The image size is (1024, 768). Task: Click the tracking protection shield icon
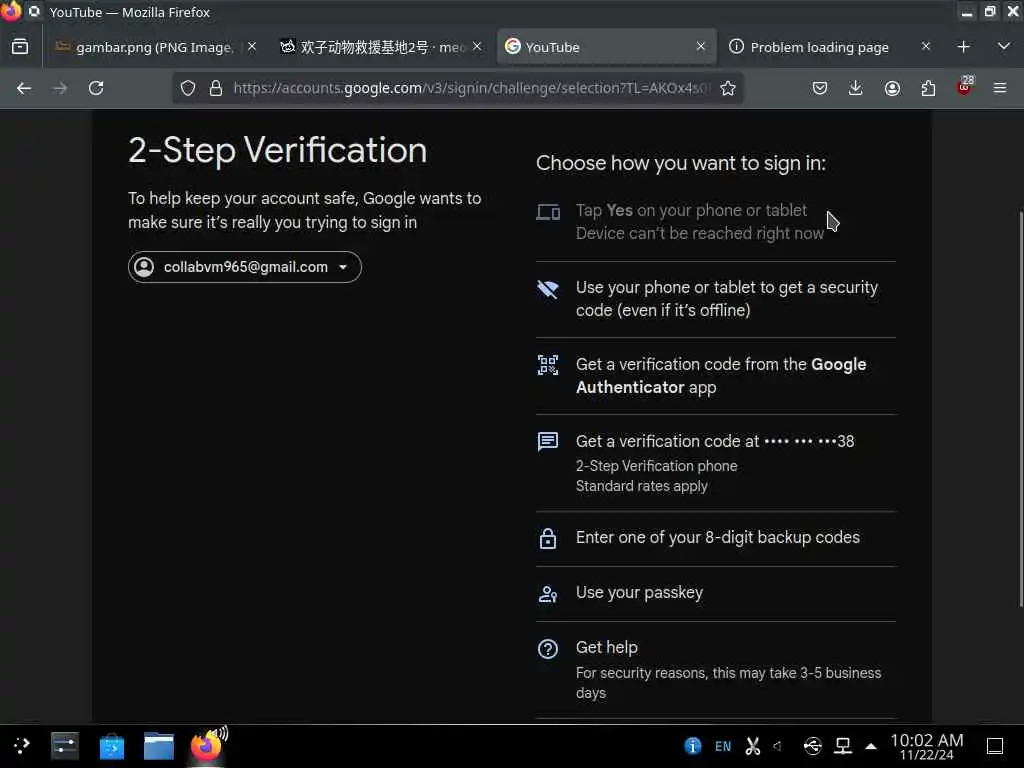[x=188, y=88]
